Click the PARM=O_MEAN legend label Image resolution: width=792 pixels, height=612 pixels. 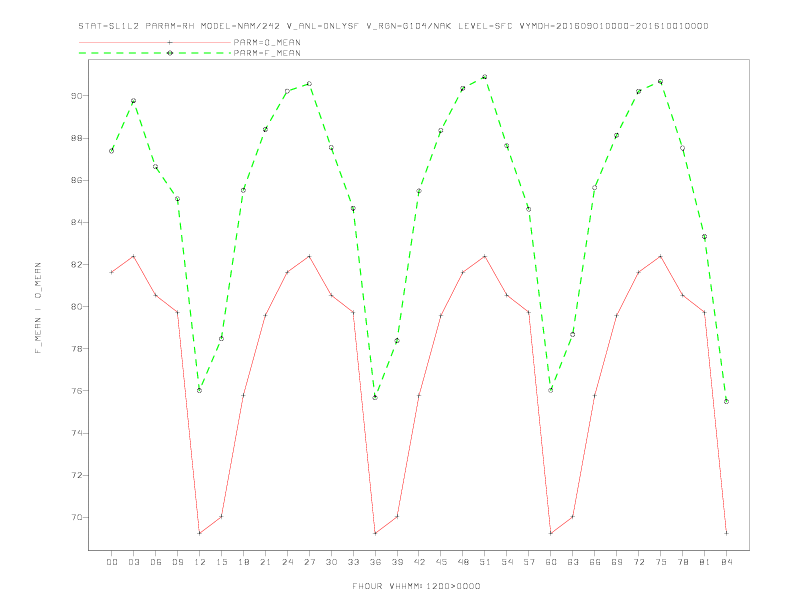pyautogui.click(x=267, y=42)
